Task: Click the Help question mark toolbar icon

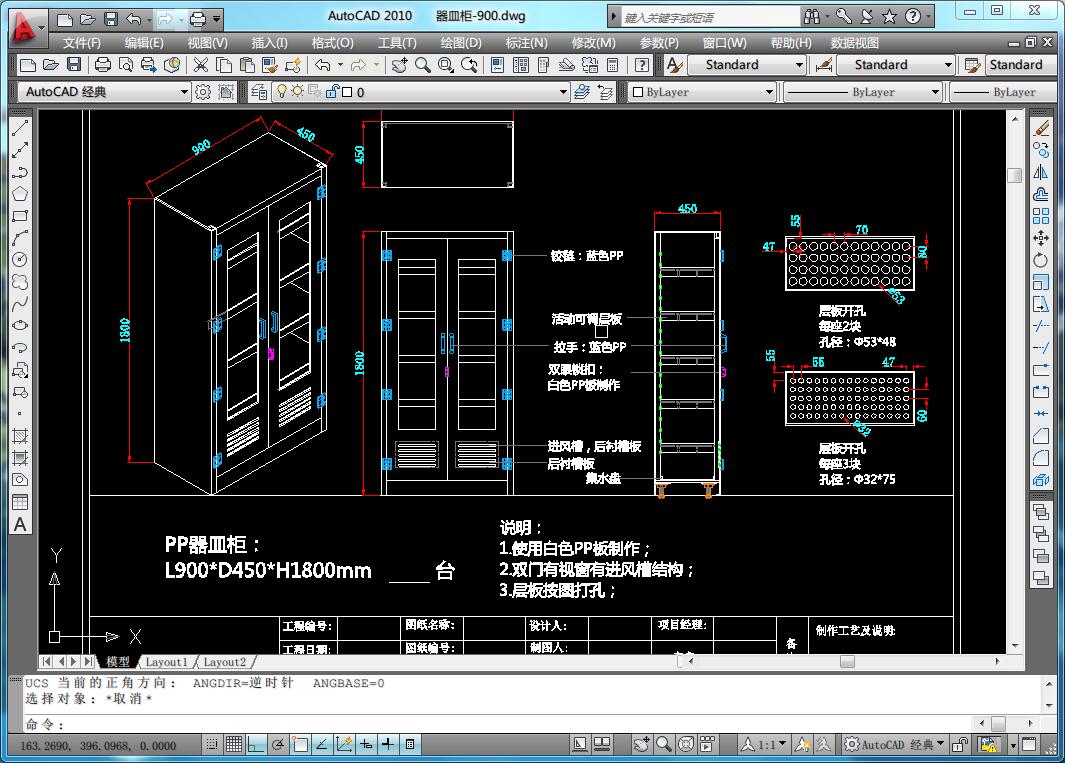Action: [641, 65]
